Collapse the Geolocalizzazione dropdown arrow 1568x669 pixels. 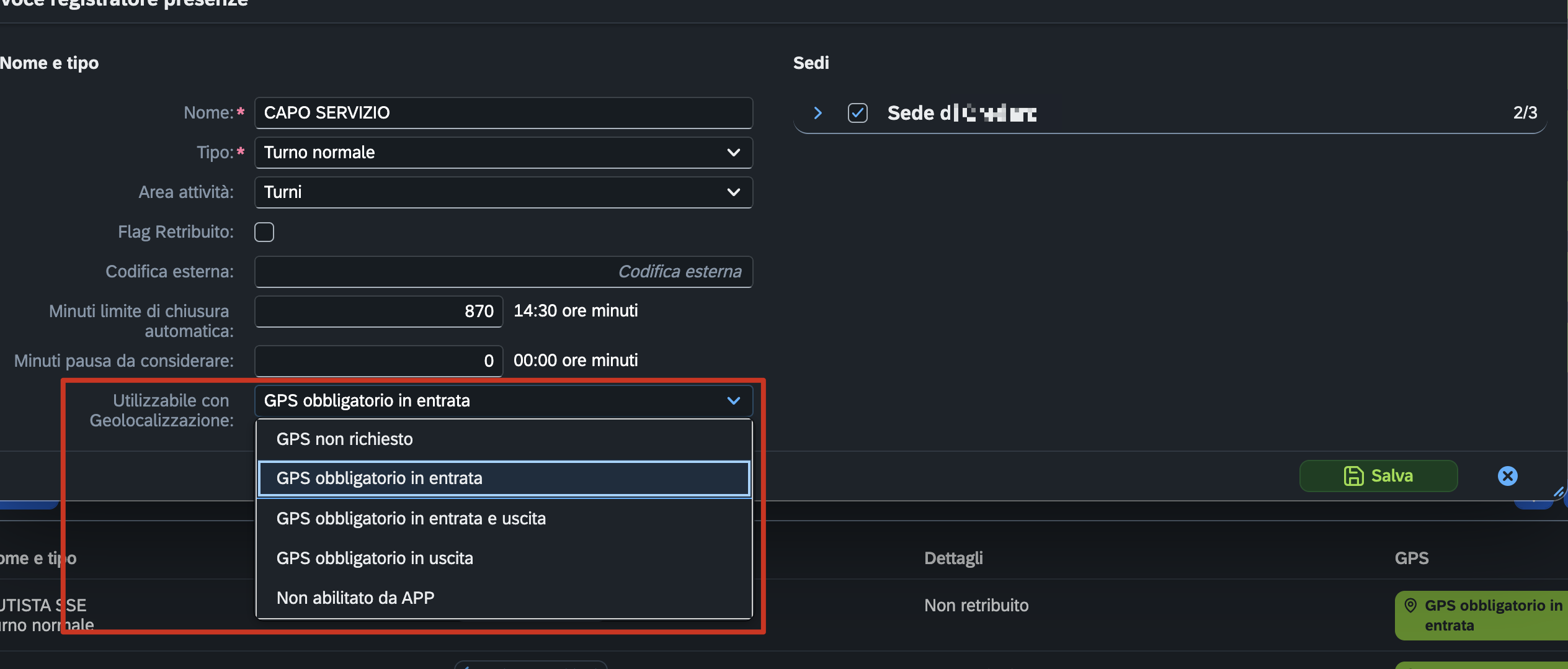(734, 401)
